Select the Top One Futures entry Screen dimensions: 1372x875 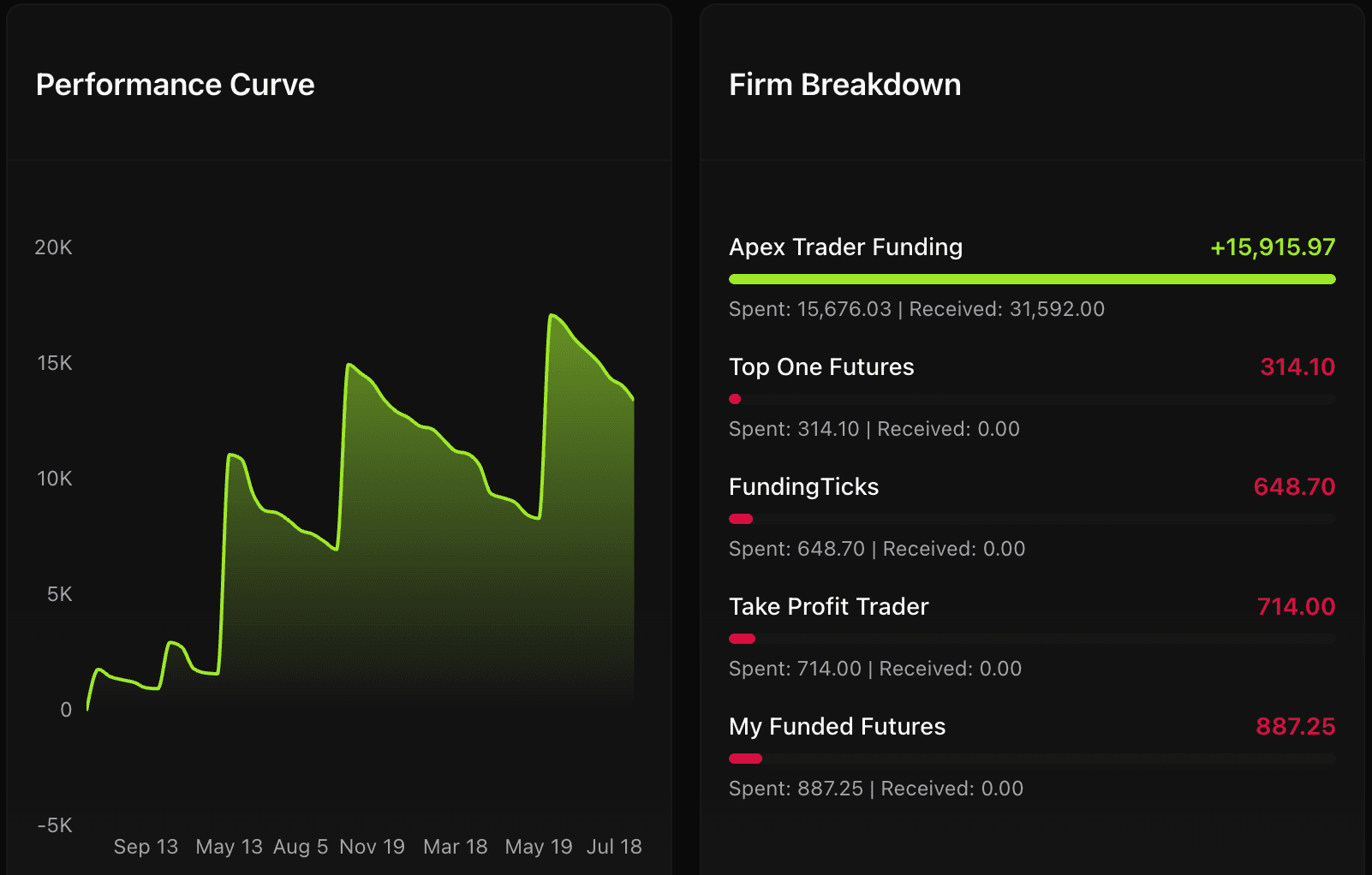820,366
